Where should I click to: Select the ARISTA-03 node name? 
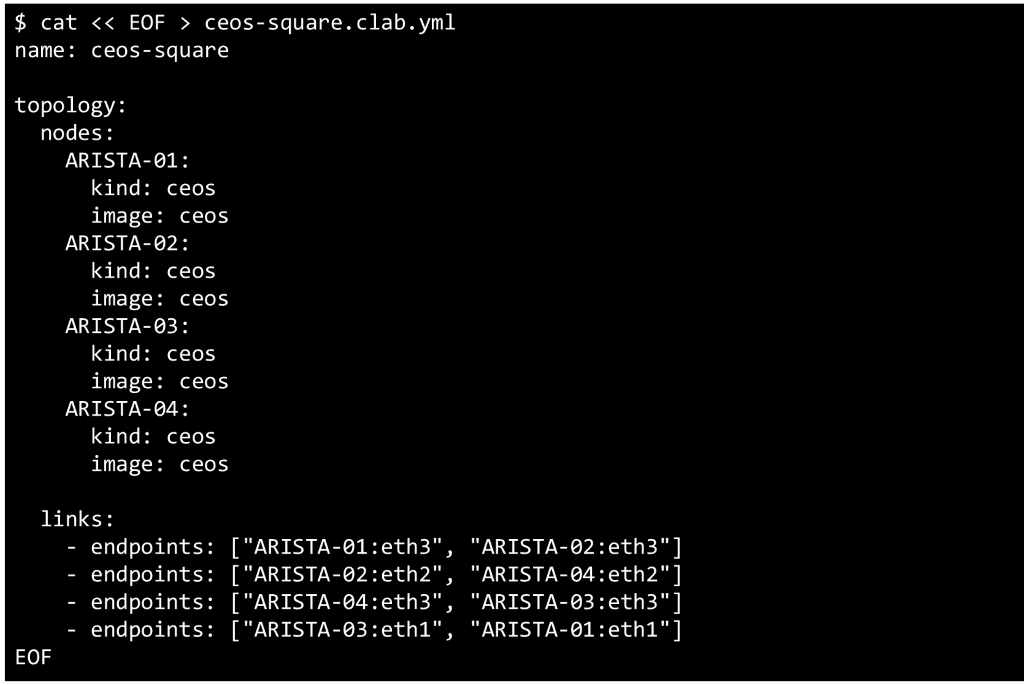(x=127, y=326)
